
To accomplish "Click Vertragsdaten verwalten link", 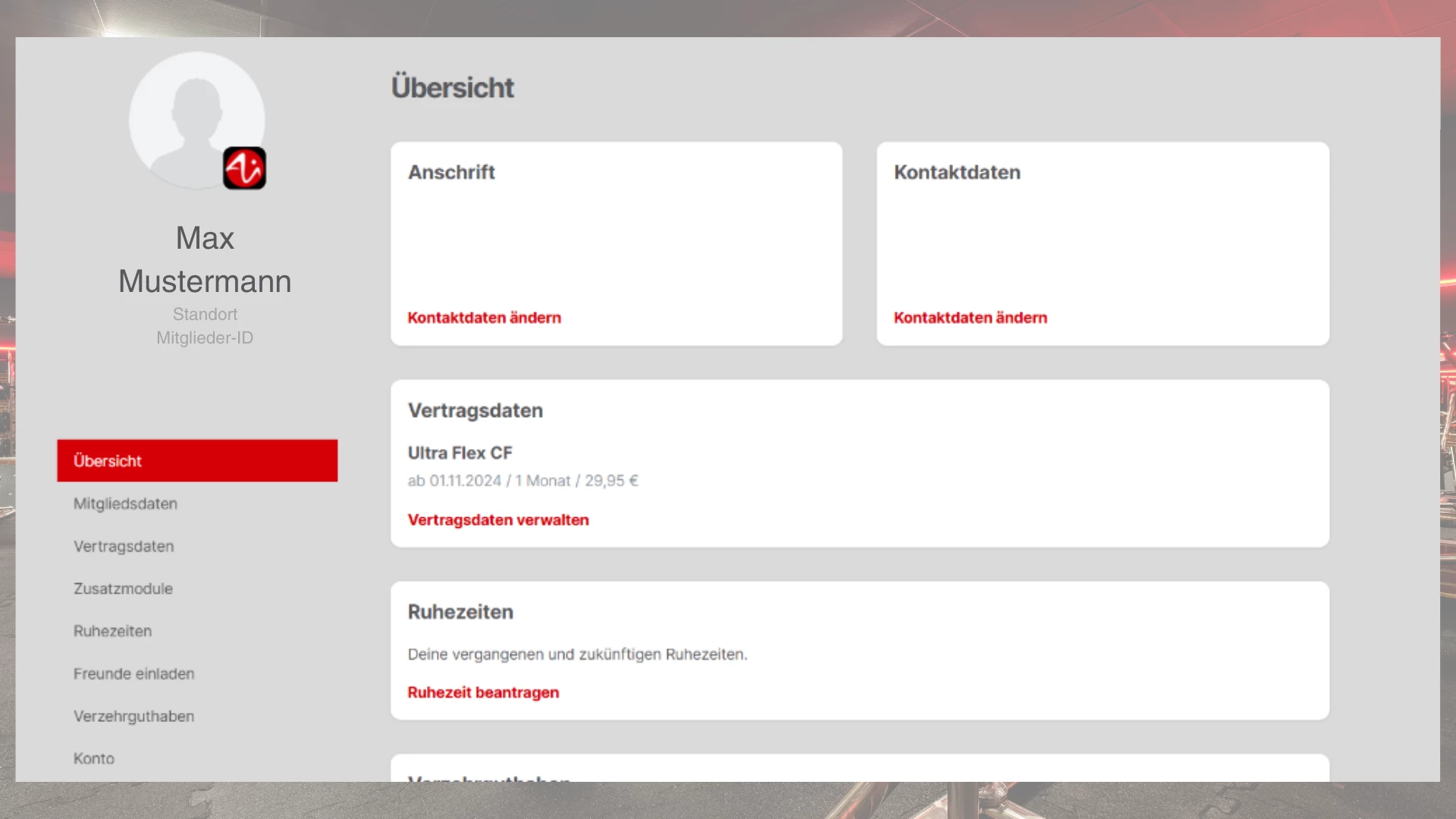I will point(497,520).
